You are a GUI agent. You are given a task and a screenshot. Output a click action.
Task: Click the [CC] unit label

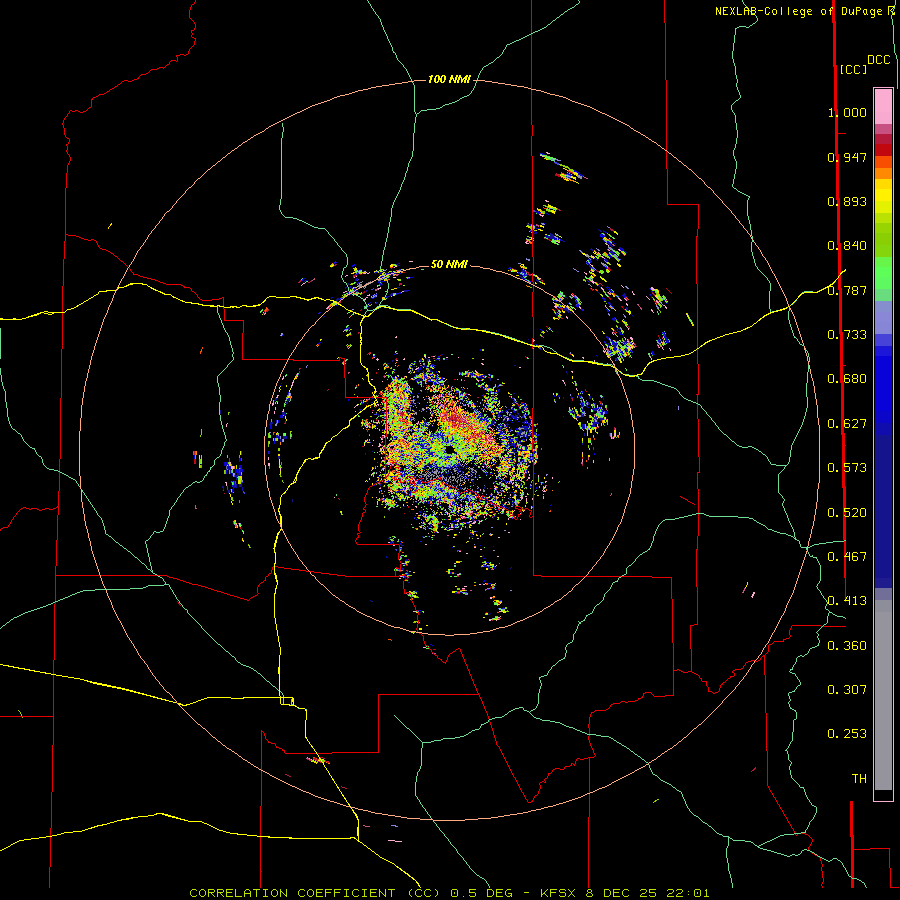pos(853,69)
